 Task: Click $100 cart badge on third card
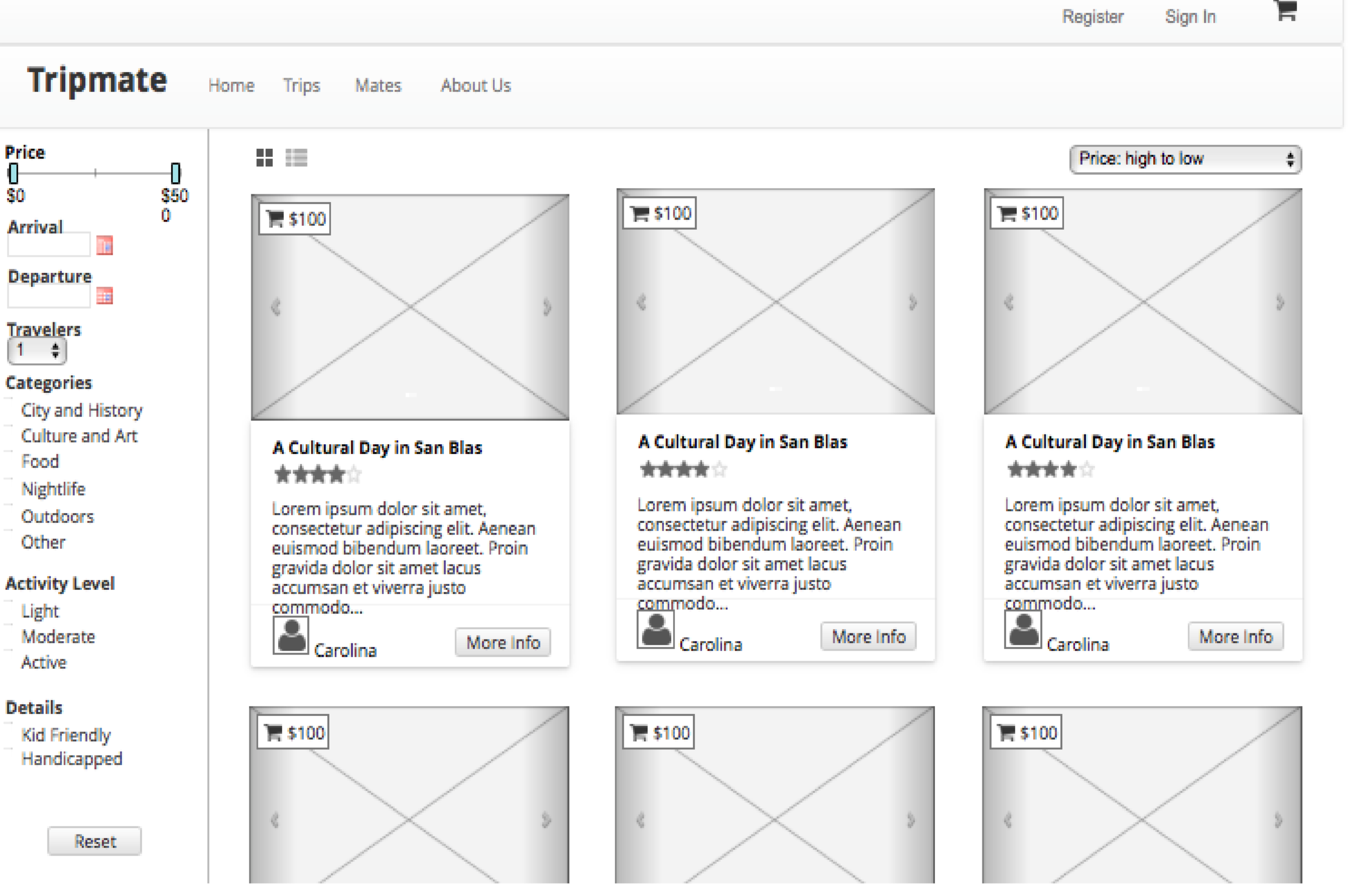(x=1027, y=213)
